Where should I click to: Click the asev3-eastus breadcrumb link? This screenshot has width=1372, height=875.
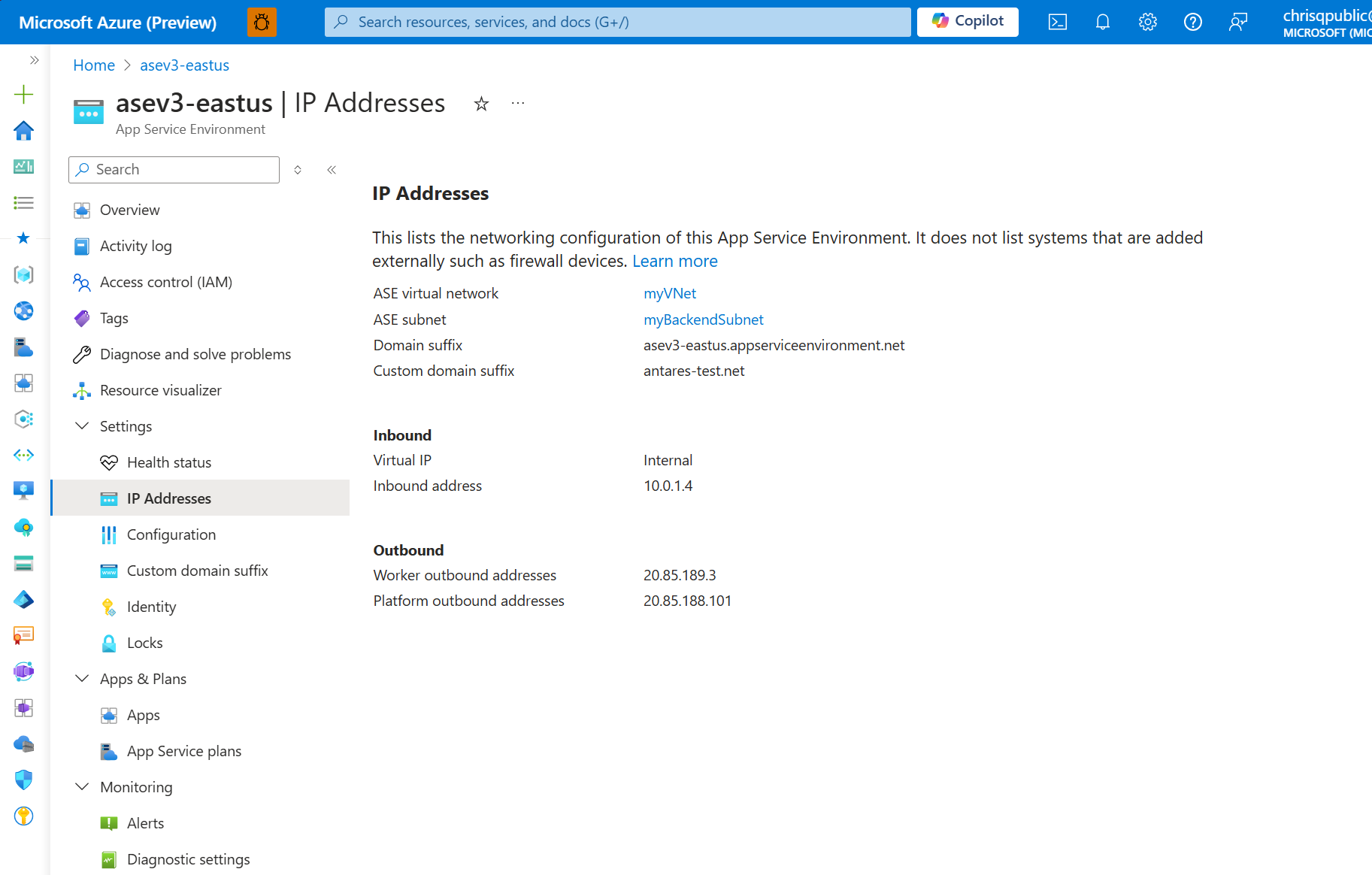pos(185,65)
